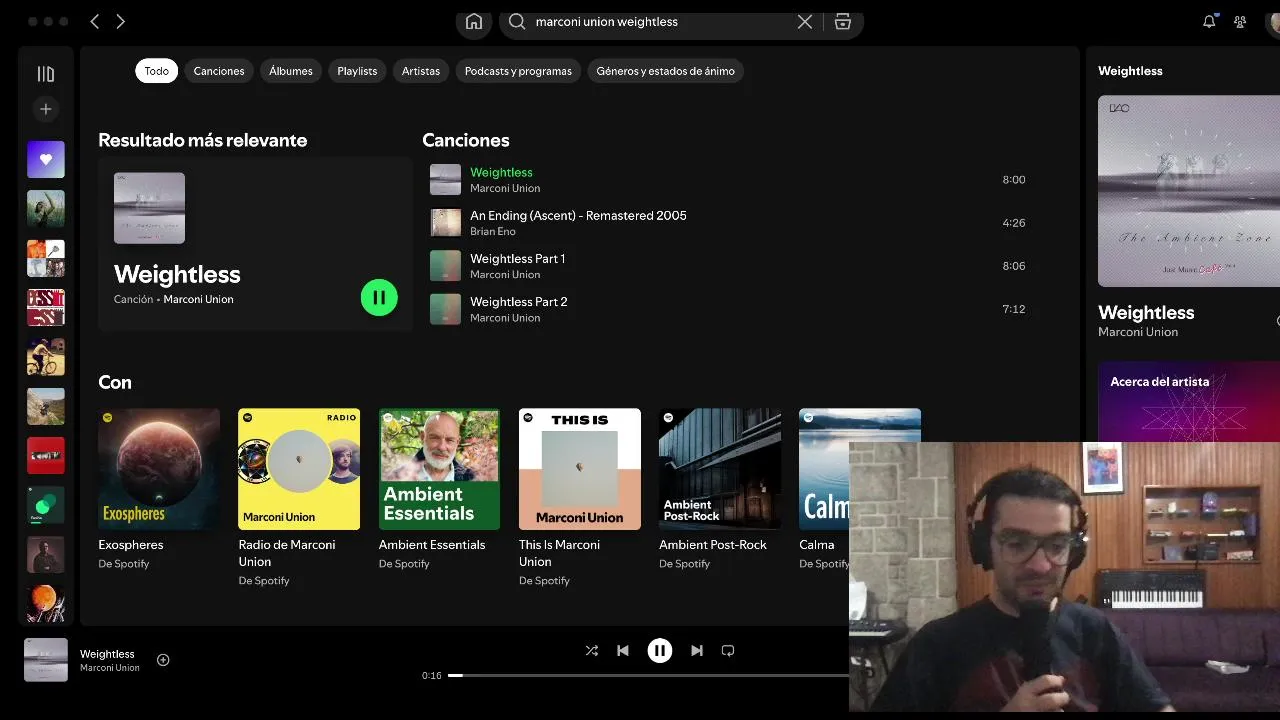This screenshot has width=1280, height=720.
Task: Open Brian Eno artist link
Action: point(493,232)
